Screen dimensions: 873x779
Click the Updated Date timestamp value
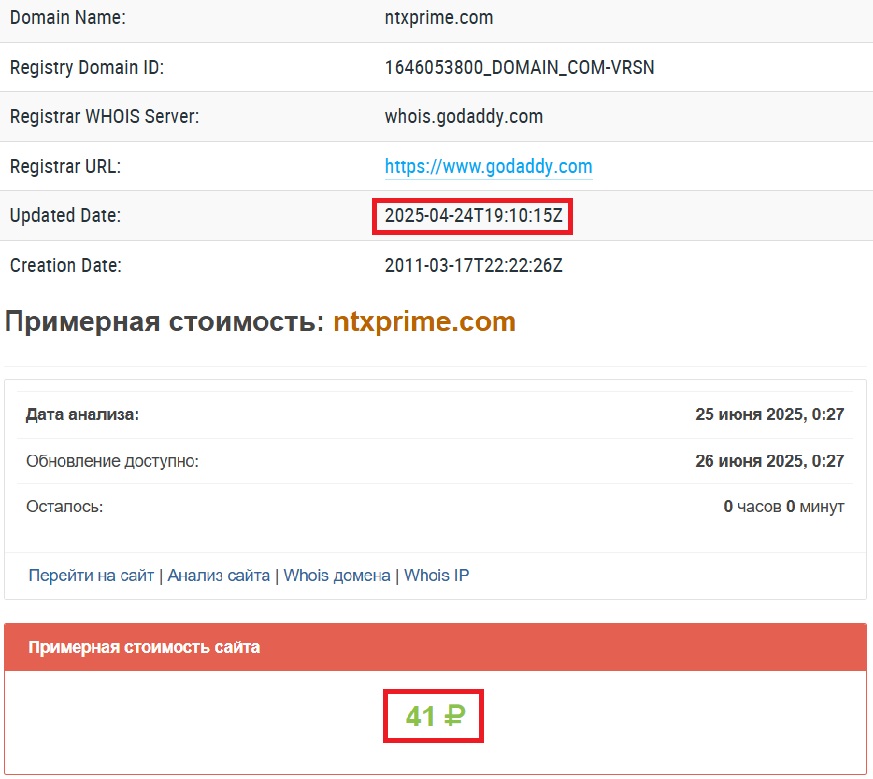[x=472, y=216]
